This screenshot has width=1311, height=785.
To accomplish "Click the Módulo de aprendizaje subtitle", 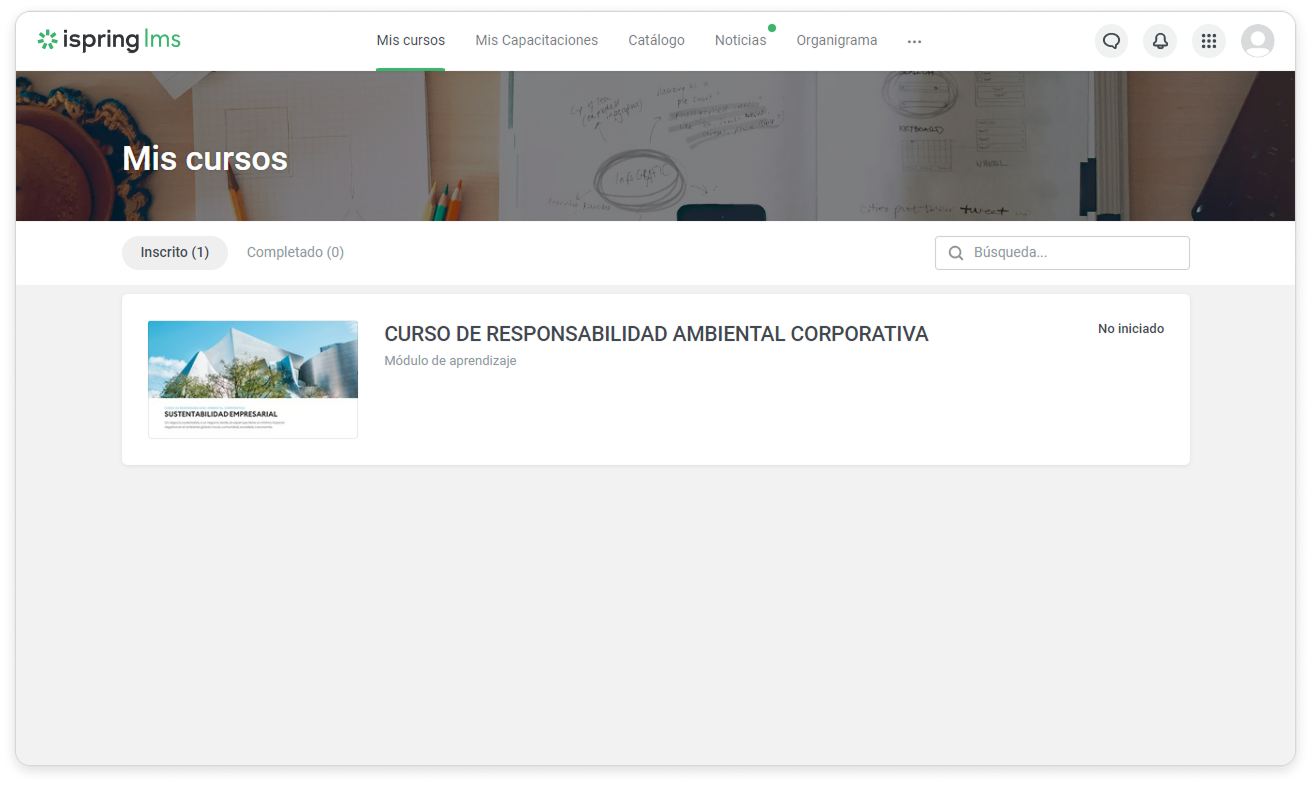I will click(450, 361).
